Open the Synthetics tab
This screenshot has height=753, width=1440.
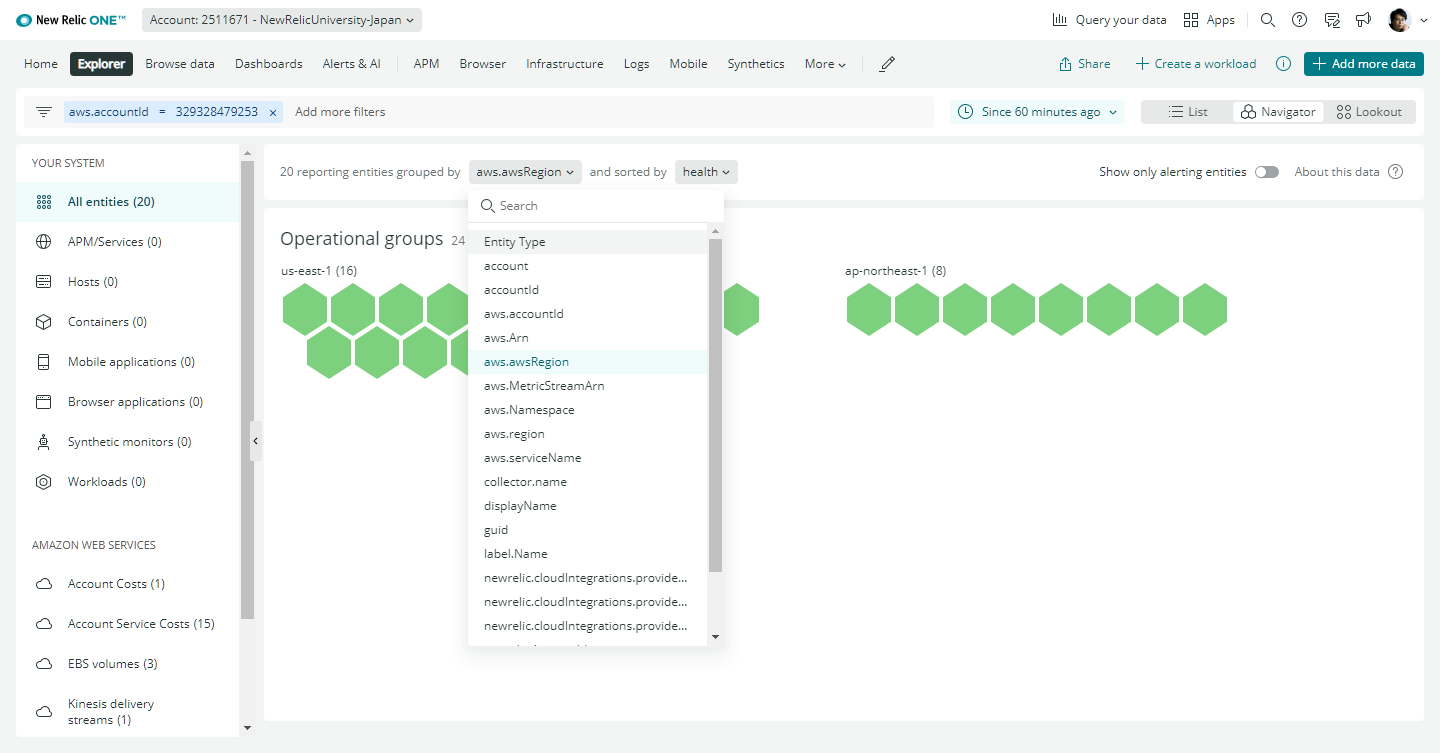coord(756,64)
